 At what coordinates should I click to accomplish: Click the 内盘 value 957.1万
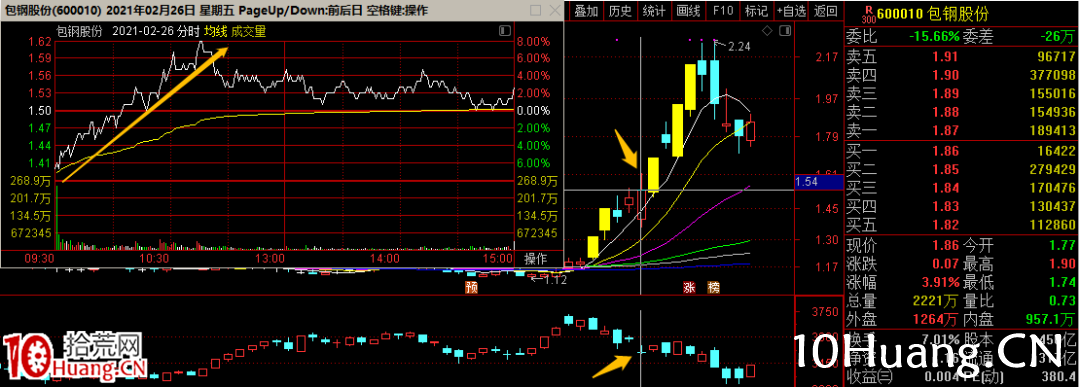click(x=1051, y=319)
